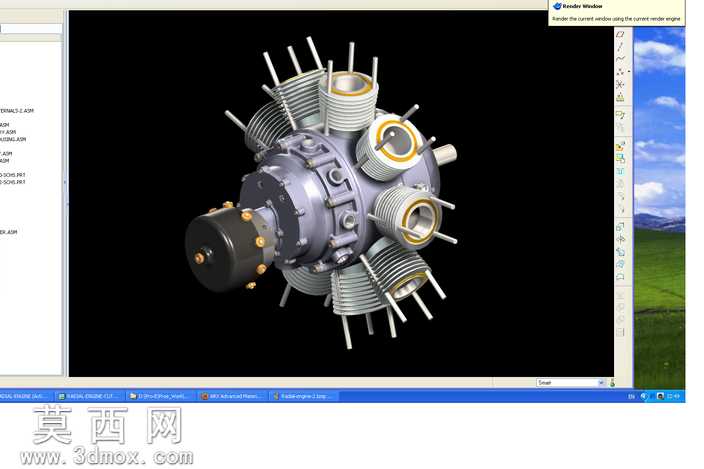The width and height of the screenshot is (704, 469).
Task: Select the Datum Plane tool
Action: click(x=620, y=34)
